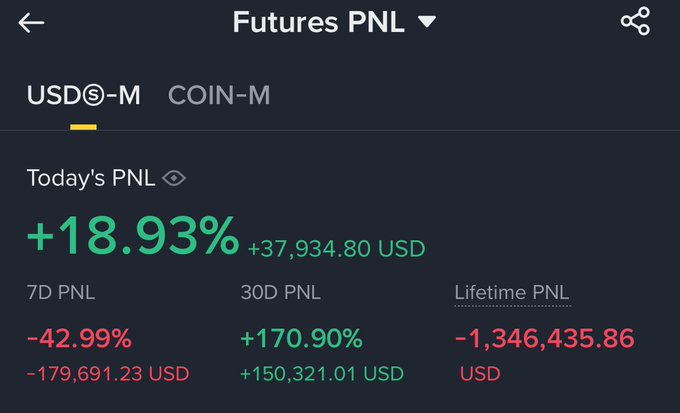Open the share icon
The height and width of the screenshot is (413, 680).
635,22
